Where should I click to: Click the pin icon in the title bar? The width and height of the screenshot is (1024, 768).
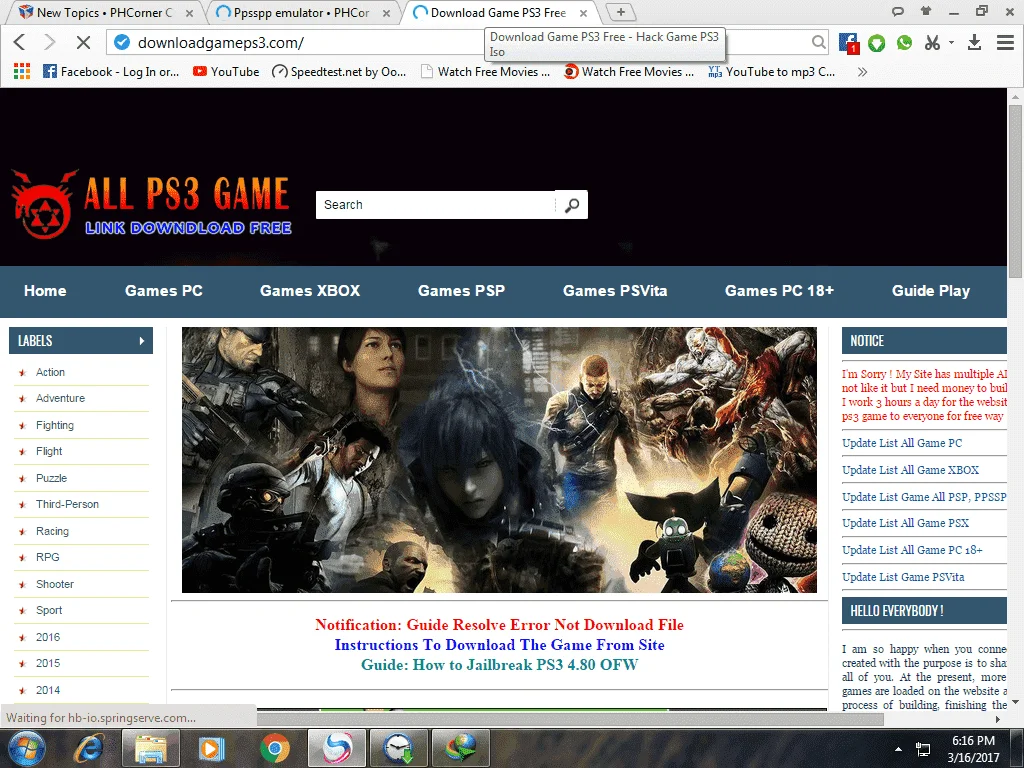click(x=925, y=10)
